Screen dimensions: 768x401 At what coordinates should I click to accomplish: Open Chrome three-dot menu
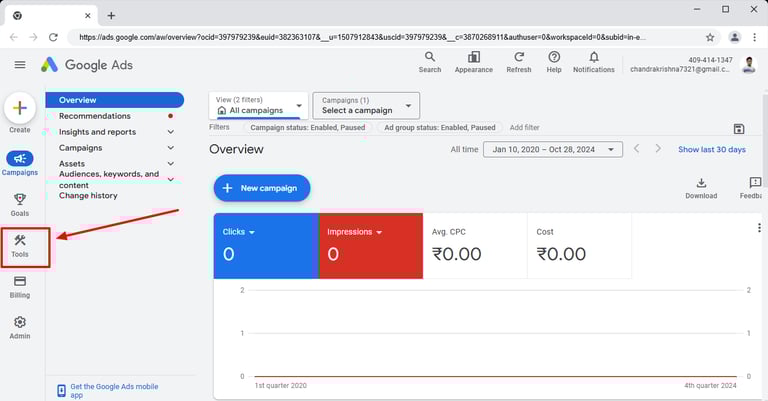click(x=754, y=37)
